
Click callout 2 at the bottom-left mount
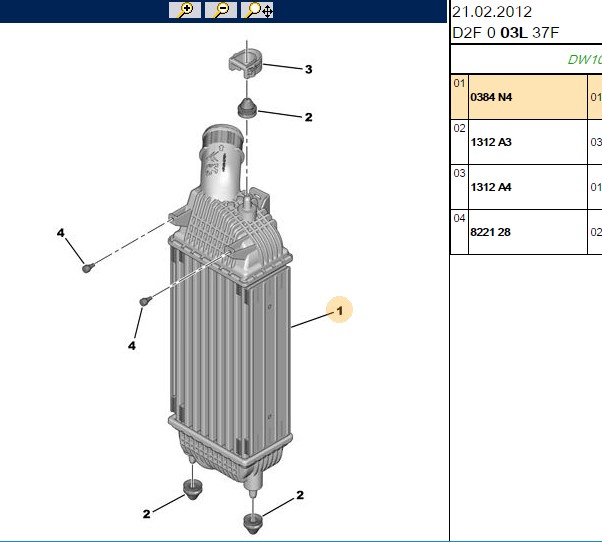pos(147,514)
